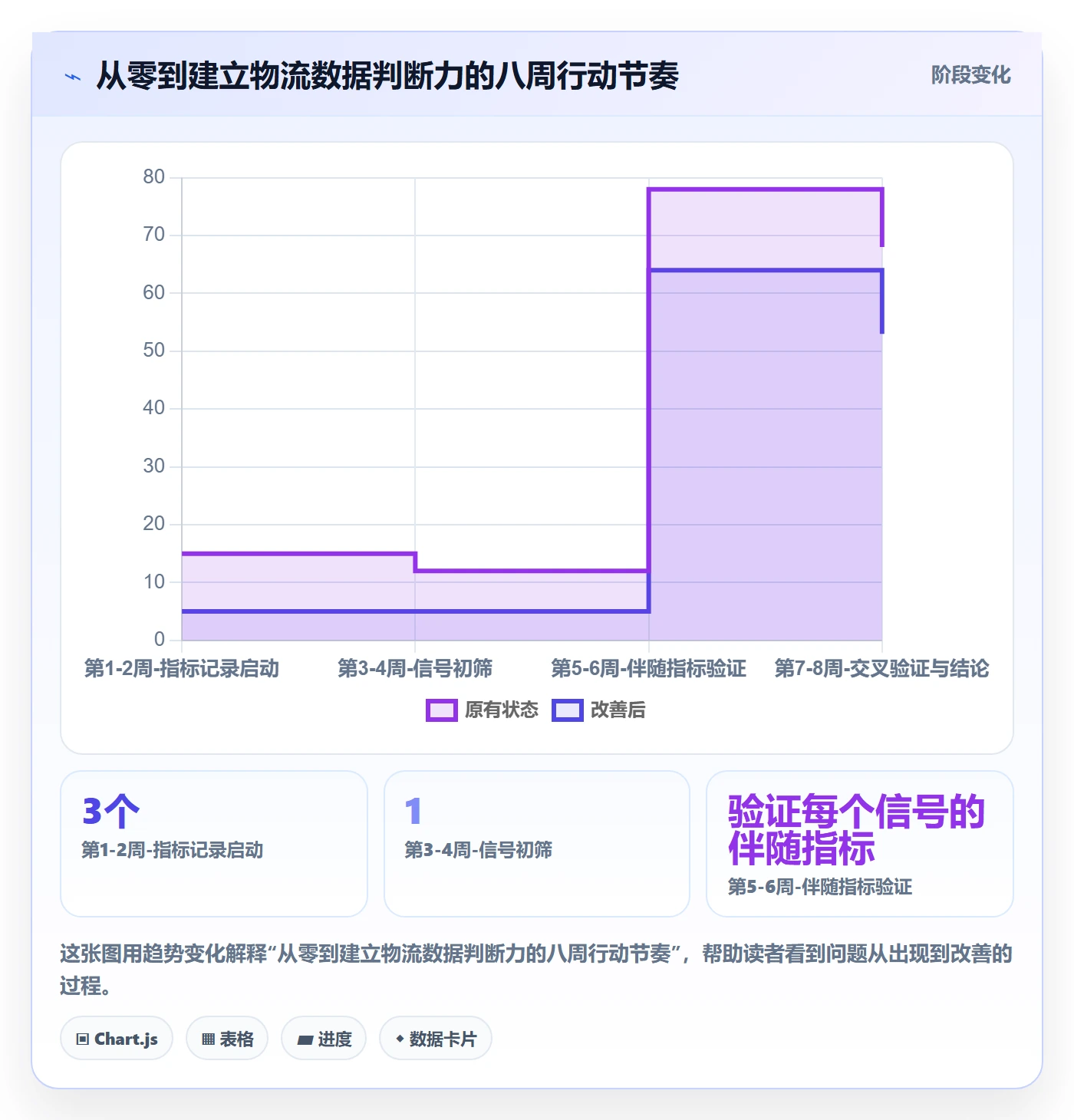Open the 验证每个信号的伴随指标 data card

pyautogui.click(x=860, y=844)
